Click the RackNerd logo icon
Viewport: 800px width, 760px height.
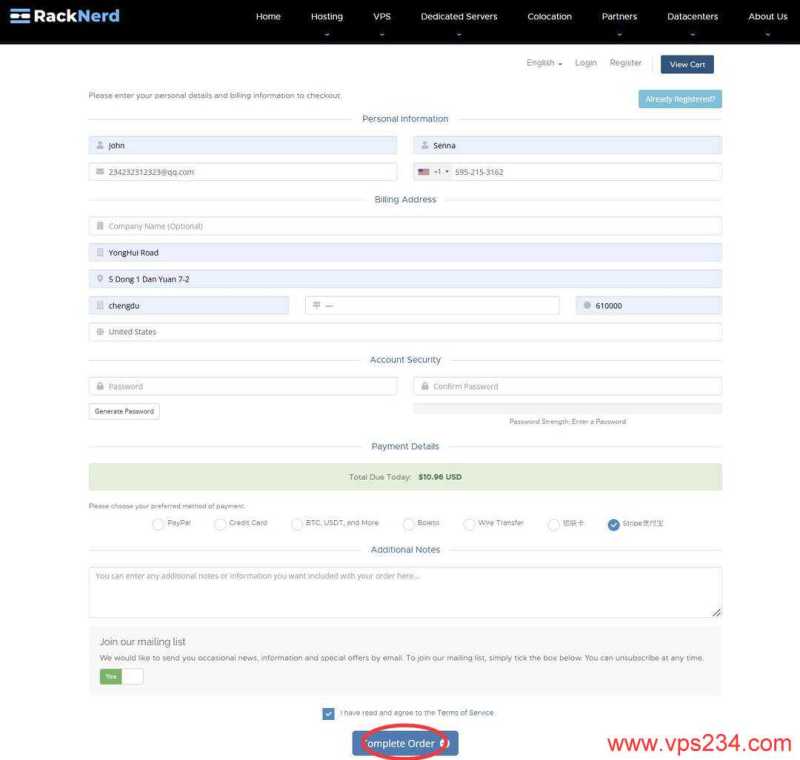tap(19, 16)
